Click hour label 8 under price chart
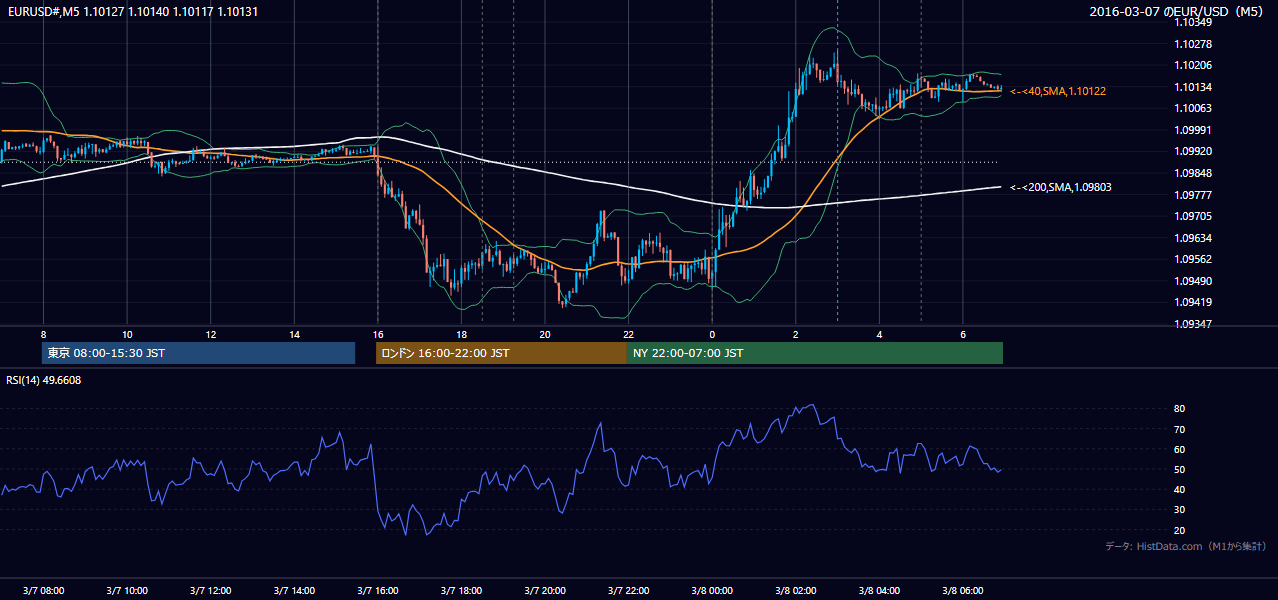1278x600 pixels. tap(43, 334)
